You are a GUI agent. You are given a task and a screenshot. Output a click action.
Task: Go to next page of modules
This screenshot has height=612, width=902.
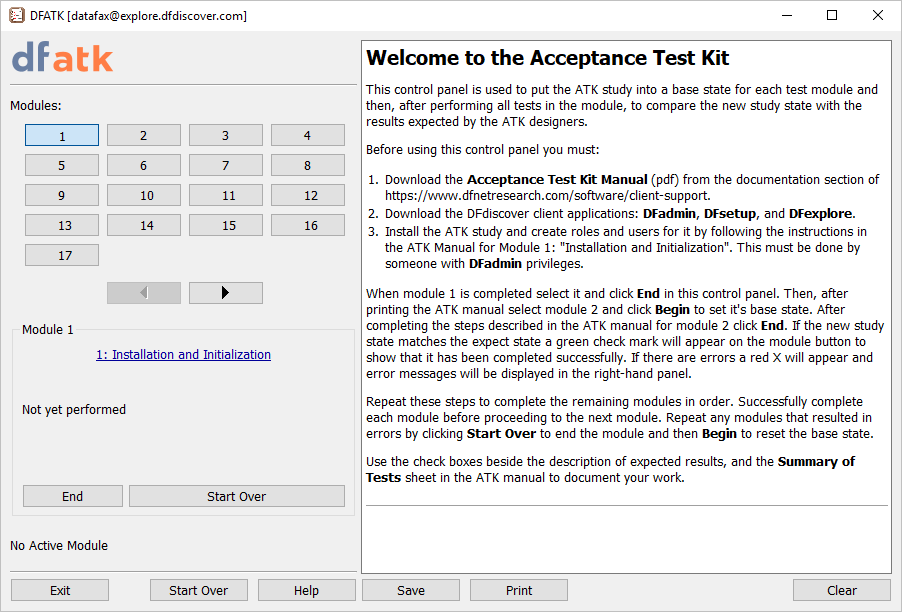tap(225, 293)
